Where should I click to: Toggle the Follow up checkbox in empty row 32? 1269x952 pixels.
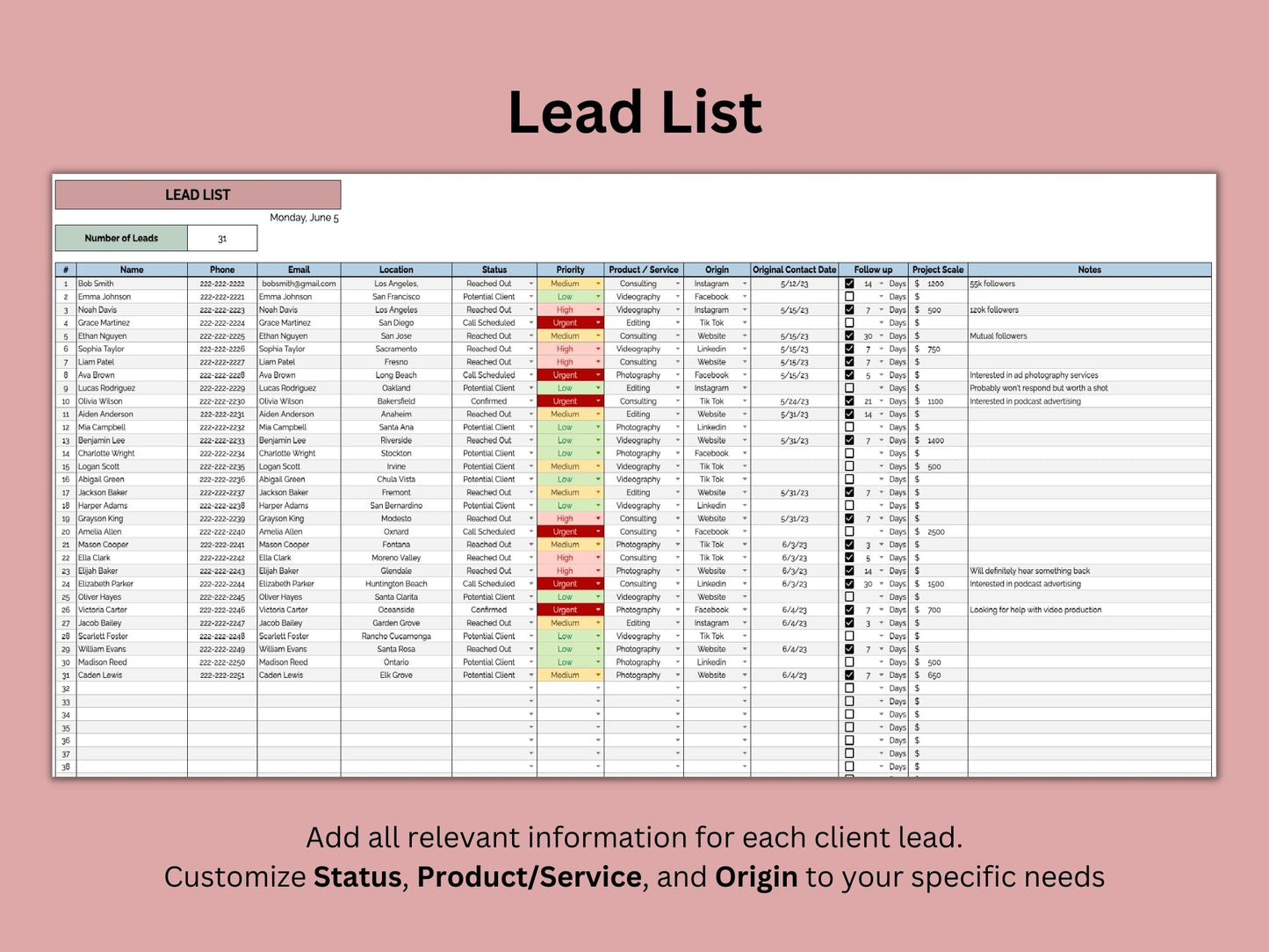coord(849,689)
